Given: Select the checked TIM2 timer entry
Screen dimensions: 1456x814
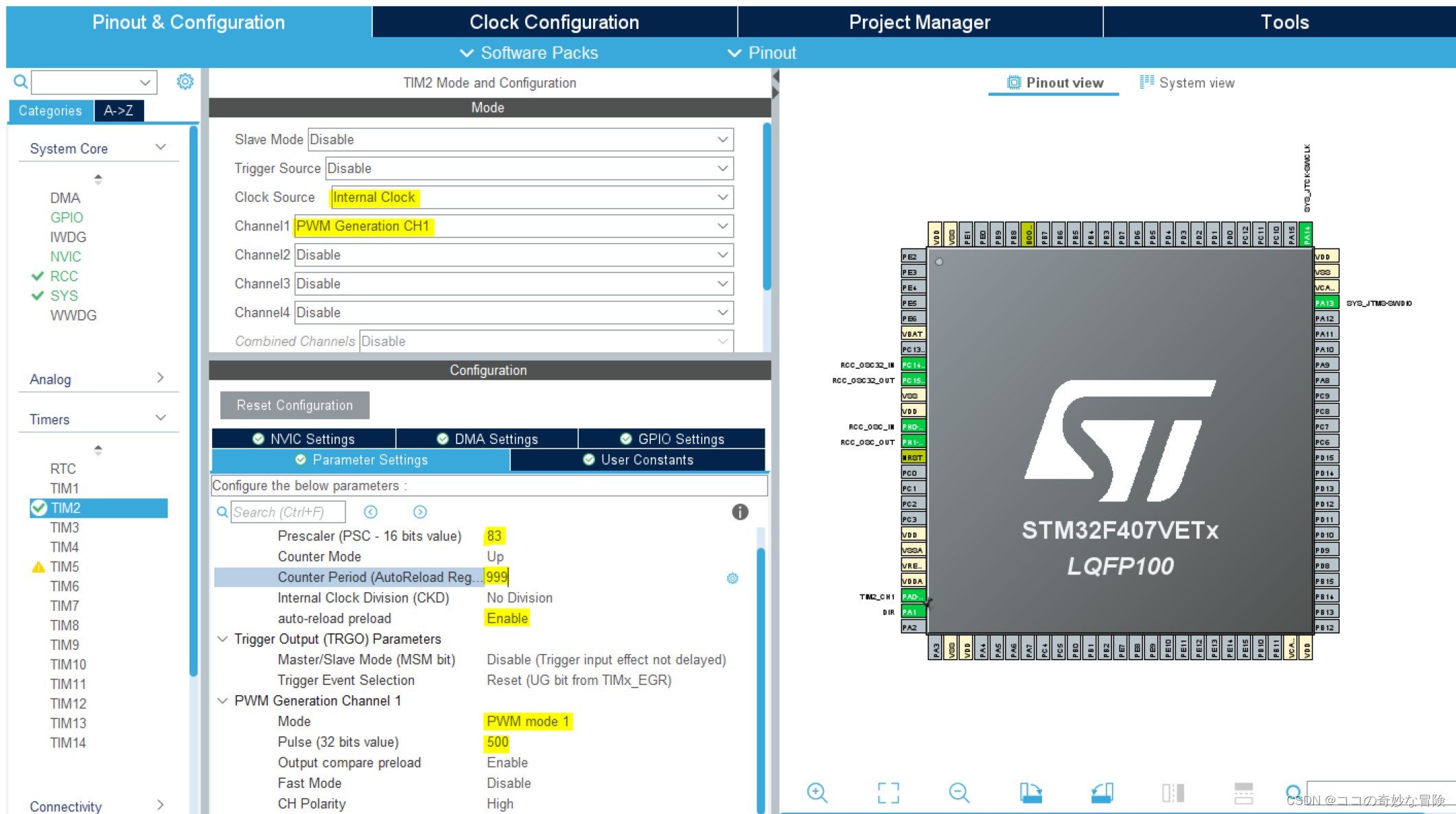Looking at the screenshot, I should pos(66,508).
